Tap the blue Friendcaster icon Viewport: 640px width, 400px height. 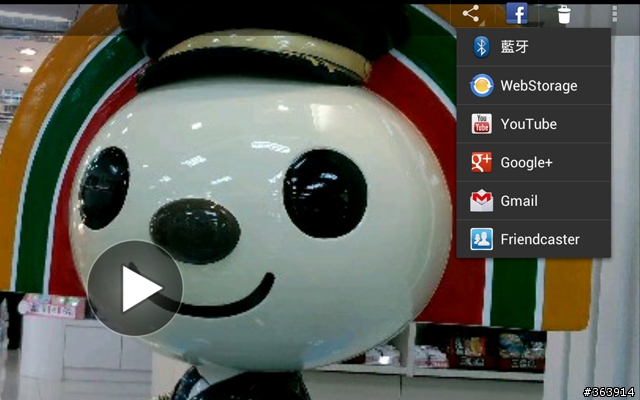482,239
